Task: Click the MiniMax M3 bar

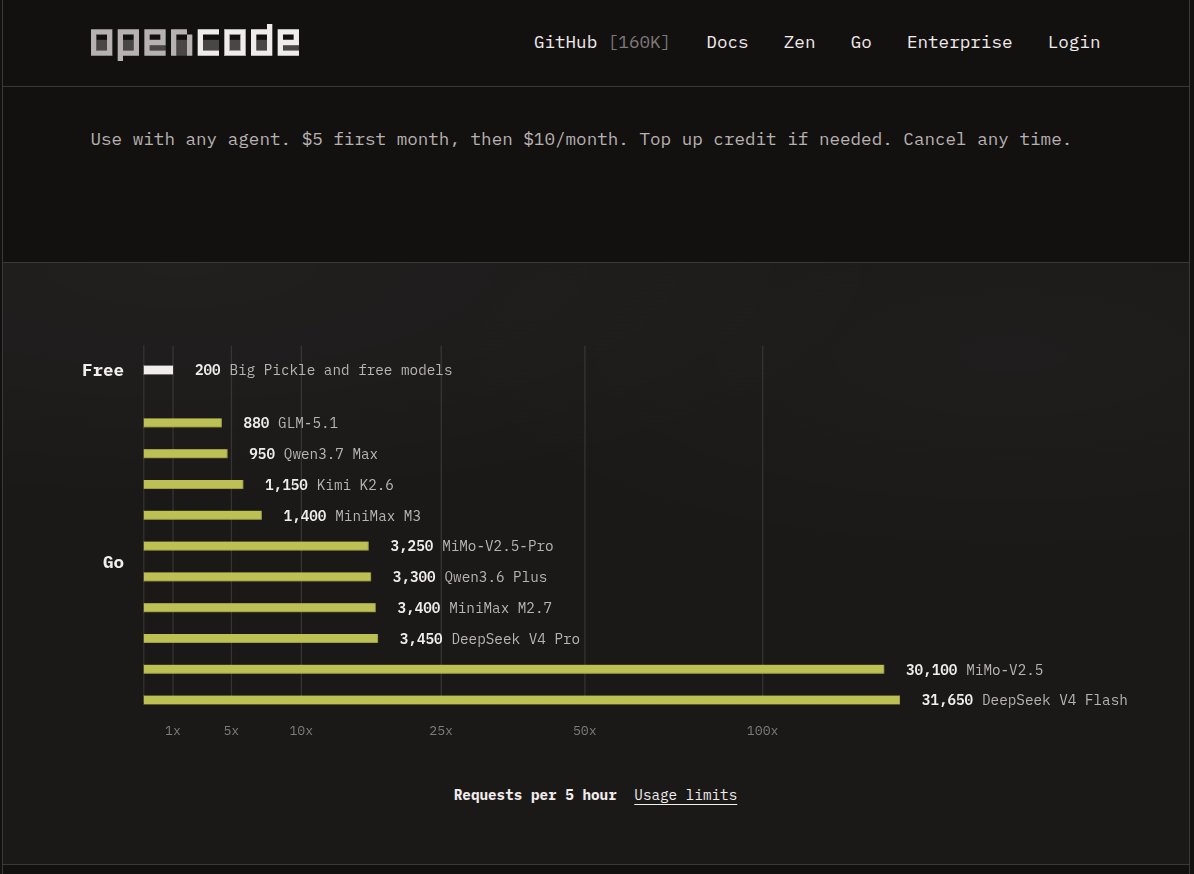Action: [203, 515]
